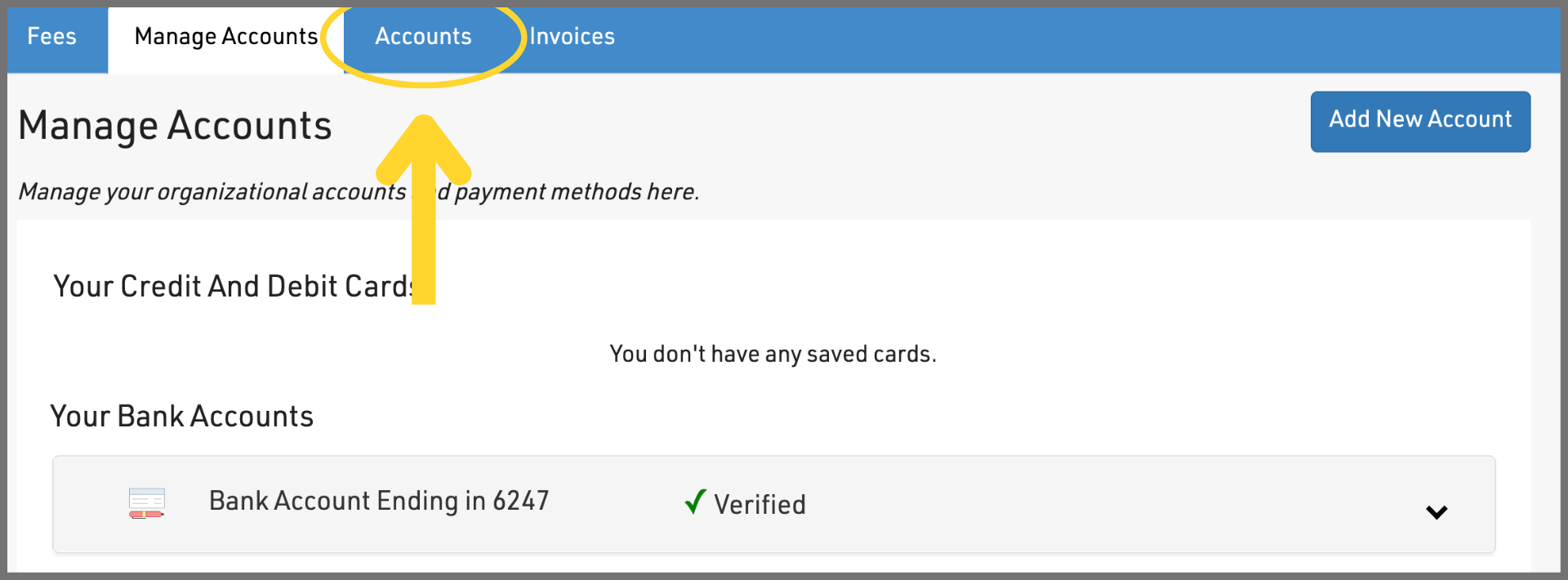
Task: Click the Manage Accounts page heading
Action: click(175, 126)
